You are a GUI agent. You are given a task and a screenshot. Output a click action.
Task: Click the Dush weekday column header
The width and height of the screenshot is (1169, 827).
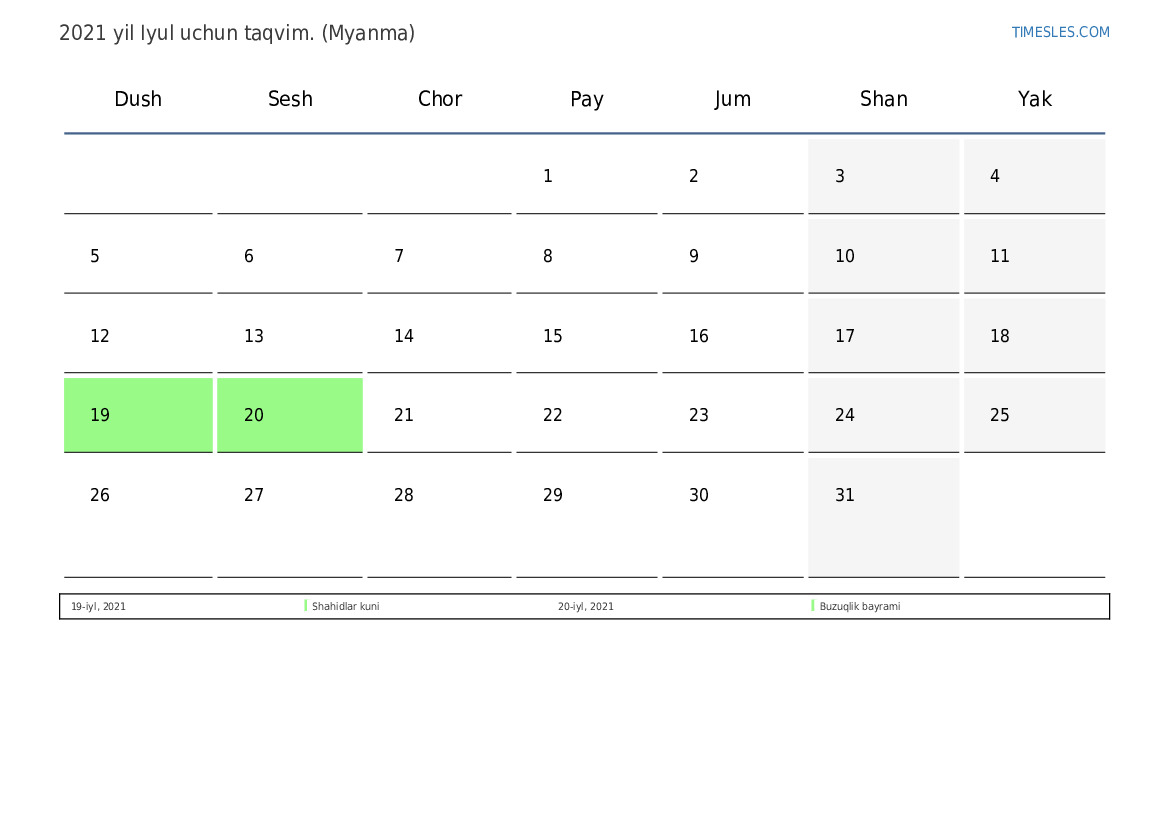click(x=138, y=99)
